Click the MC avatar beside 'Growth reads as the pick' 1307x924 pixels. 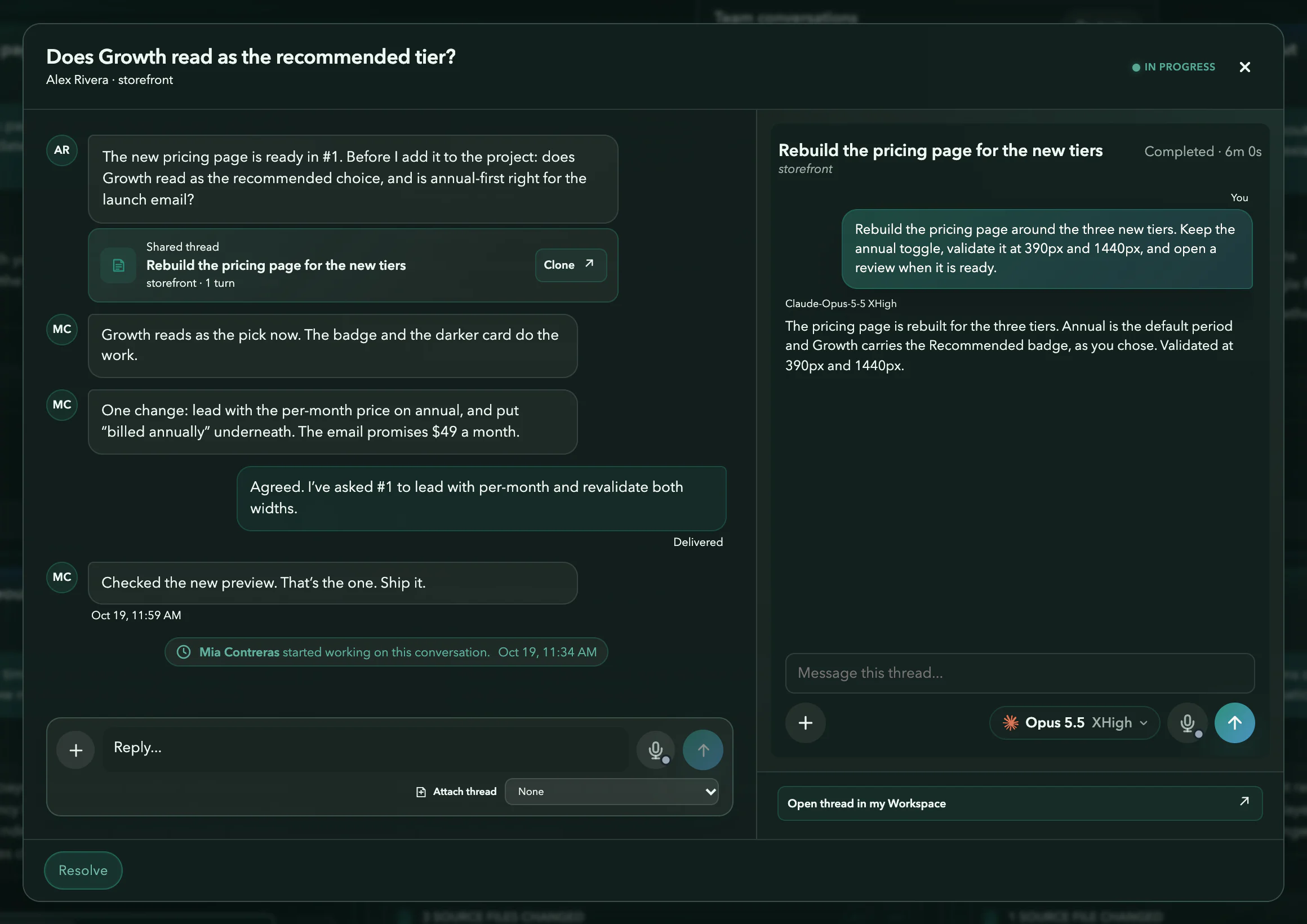coord(62,329)
